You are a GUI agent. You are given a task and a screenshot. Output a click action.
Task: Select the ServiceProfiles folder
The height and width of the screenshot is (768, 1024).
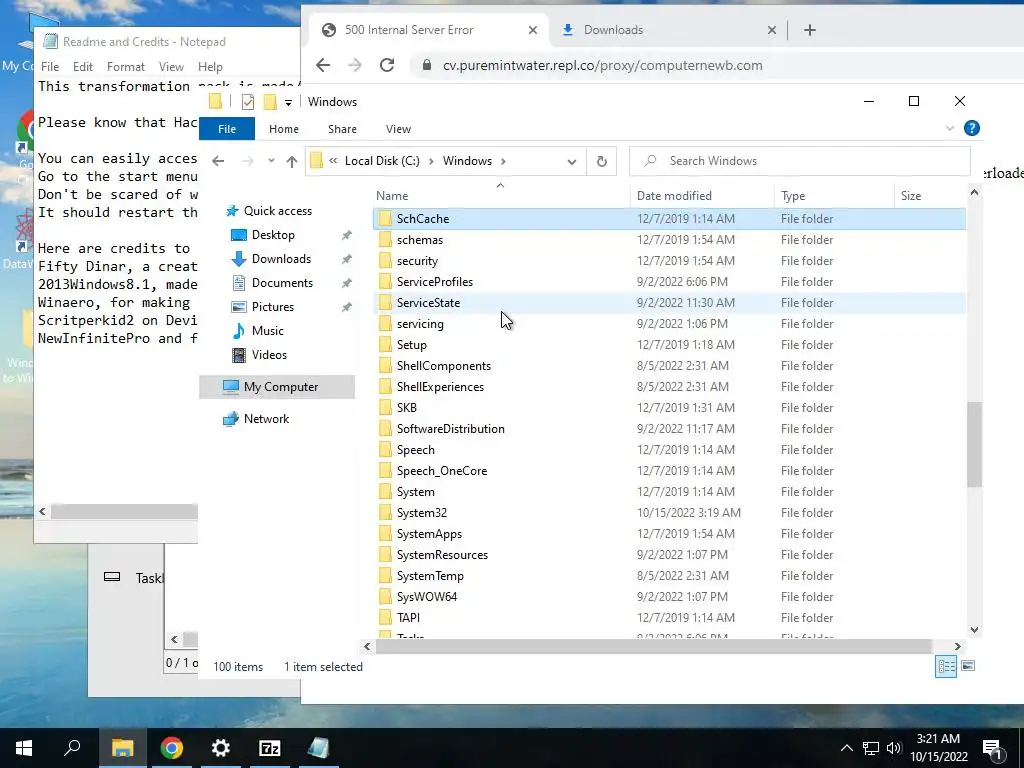tap(434, 281)
